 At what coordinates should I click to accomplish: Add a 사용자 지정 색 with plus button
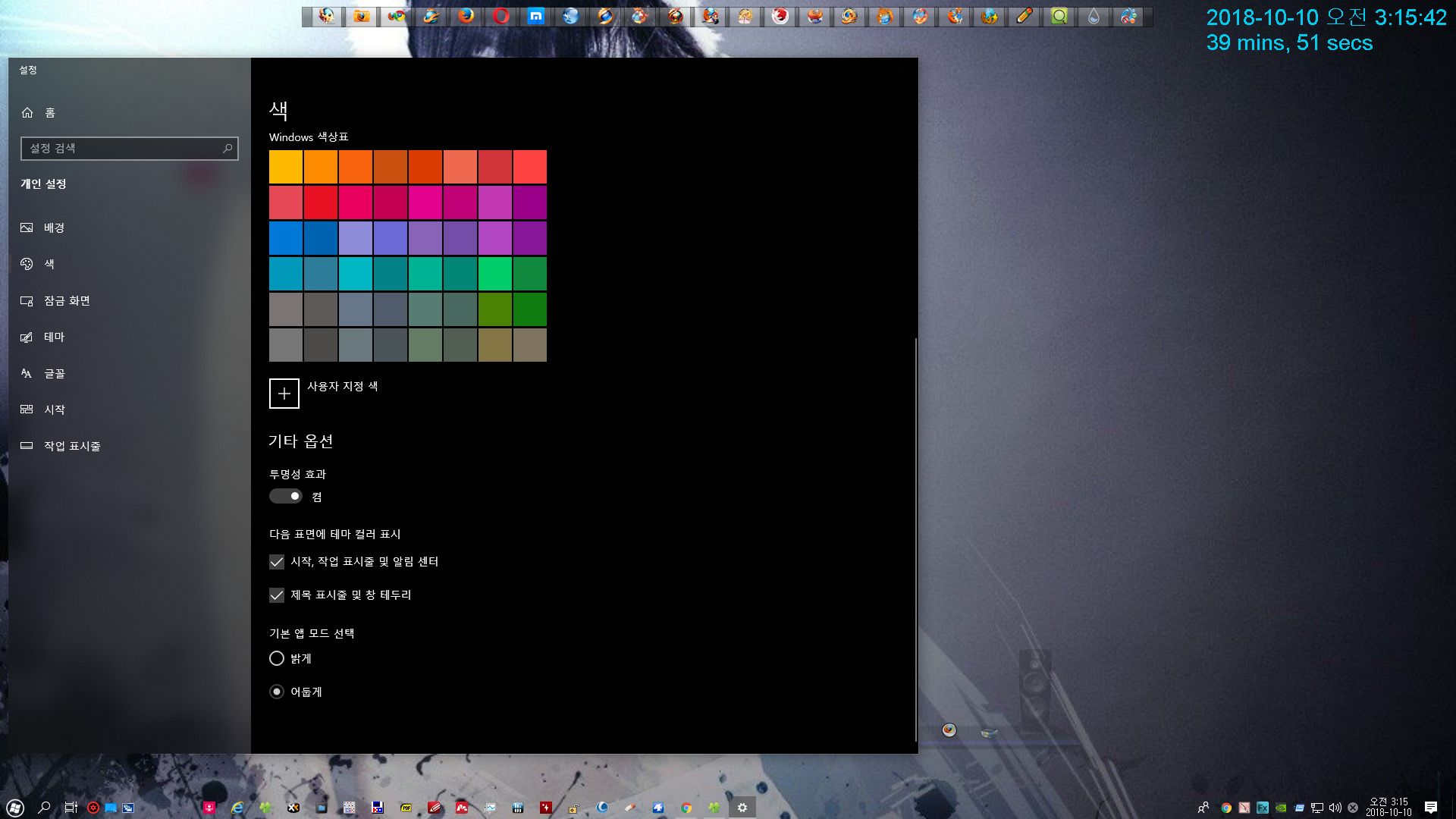point(284,394)
